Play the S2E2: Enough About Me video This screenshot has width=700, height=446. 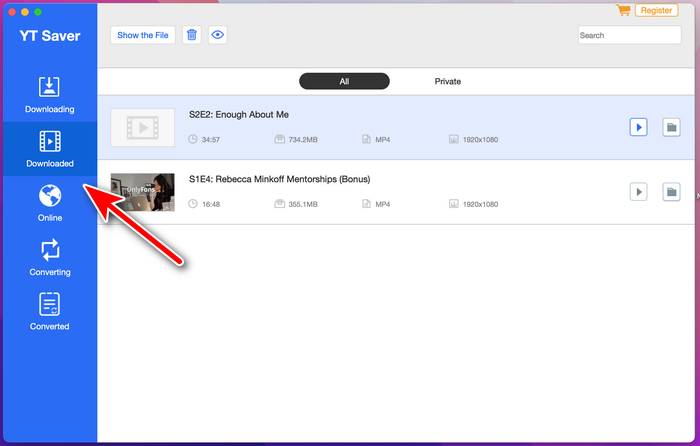pos(638,127)
